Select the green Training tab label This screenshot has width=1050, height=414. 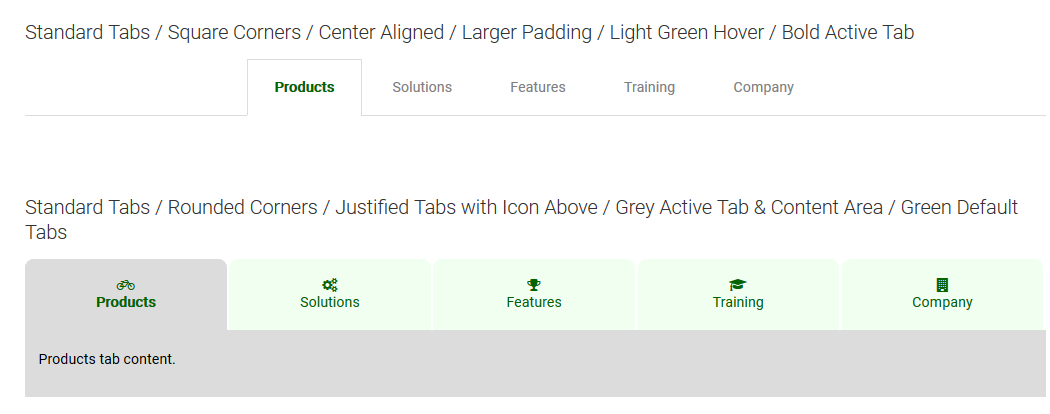pos(738,302)
